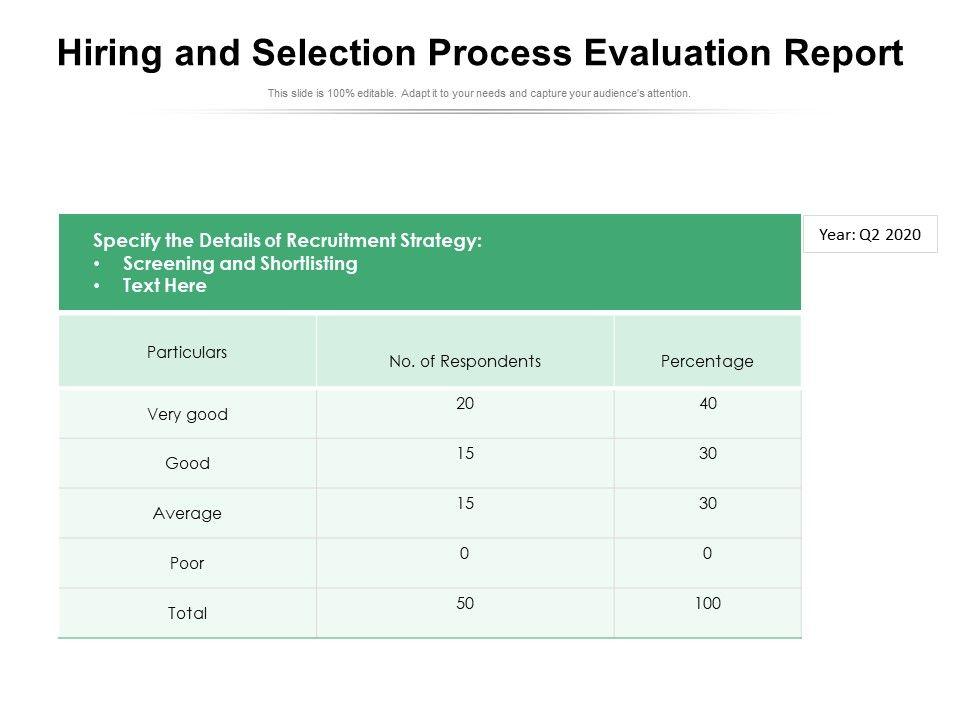Screen dimensions: 960x720
Task: Select the 'Very good' row label
Action: (187, 414)
